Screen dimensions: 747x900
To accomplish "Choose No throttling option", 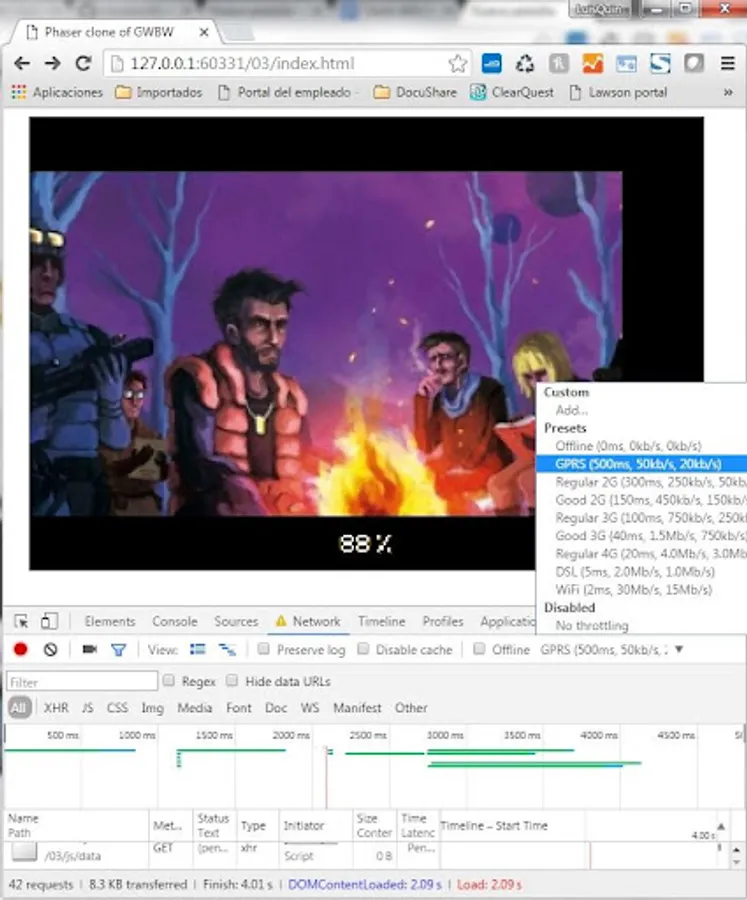I will click(x=641, y=625).
